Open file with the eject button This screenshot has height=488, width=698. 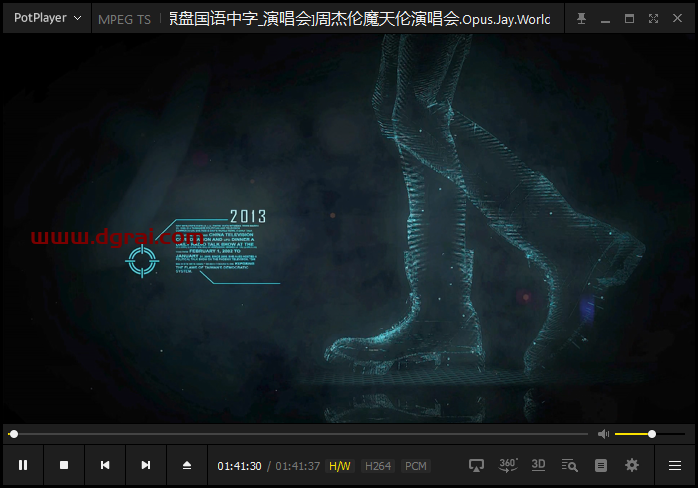coord(187,465)
